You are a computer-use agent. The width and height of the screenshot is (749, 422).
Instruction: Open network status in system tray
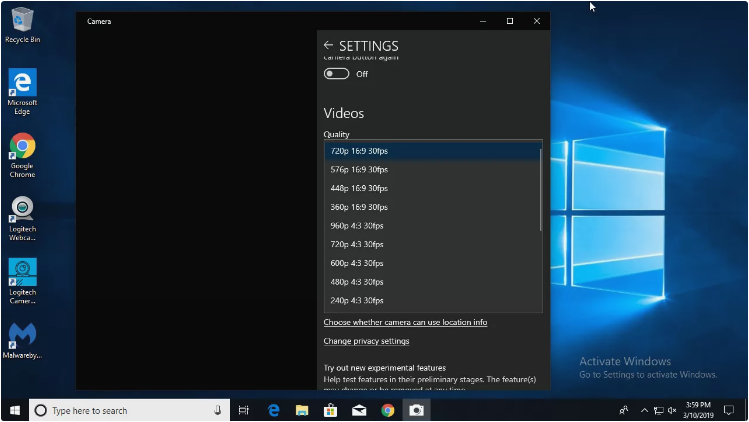point(659,410)
